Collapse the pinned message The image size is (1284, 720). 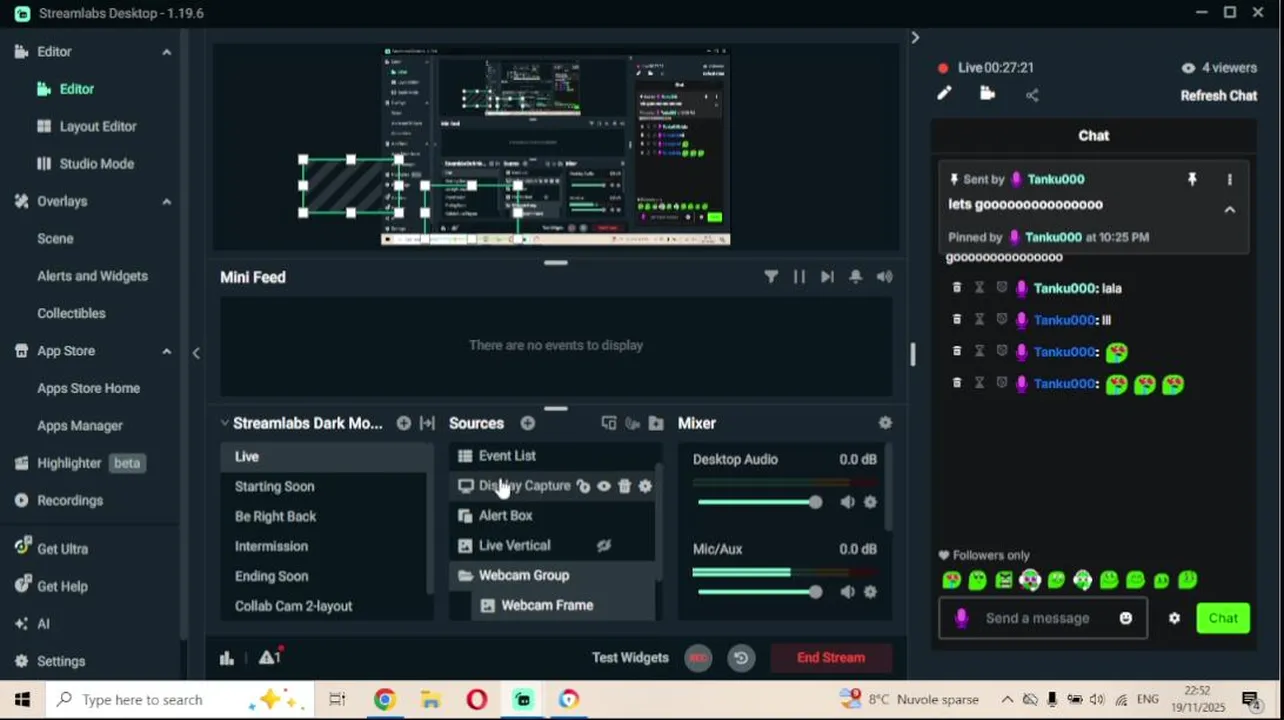[1230, 210]
